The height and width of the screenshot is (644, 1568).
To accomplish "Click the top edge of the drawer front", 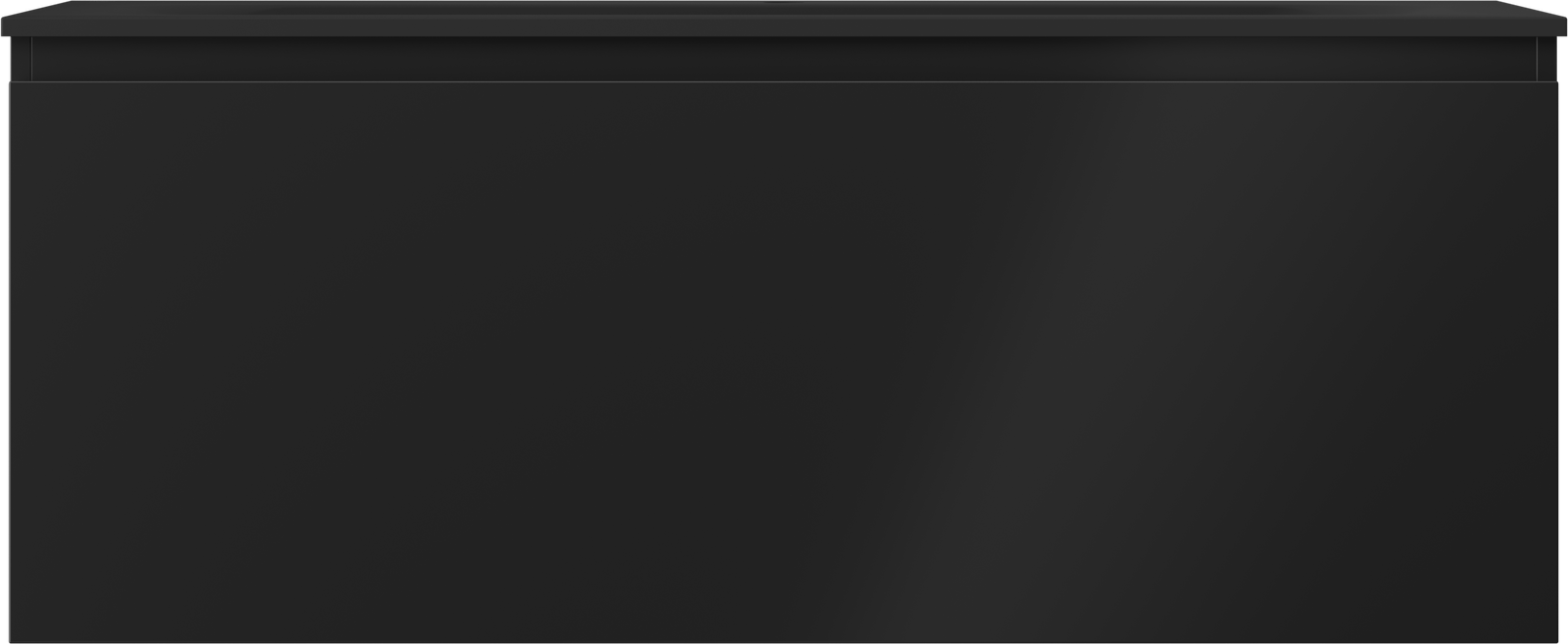I will coord(784,81).
